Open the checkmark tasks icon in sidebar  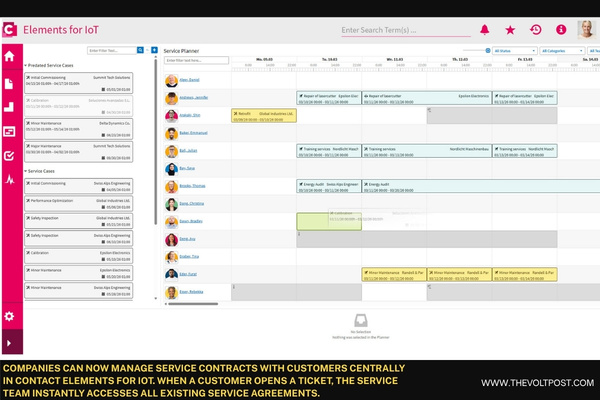[9, 155]
